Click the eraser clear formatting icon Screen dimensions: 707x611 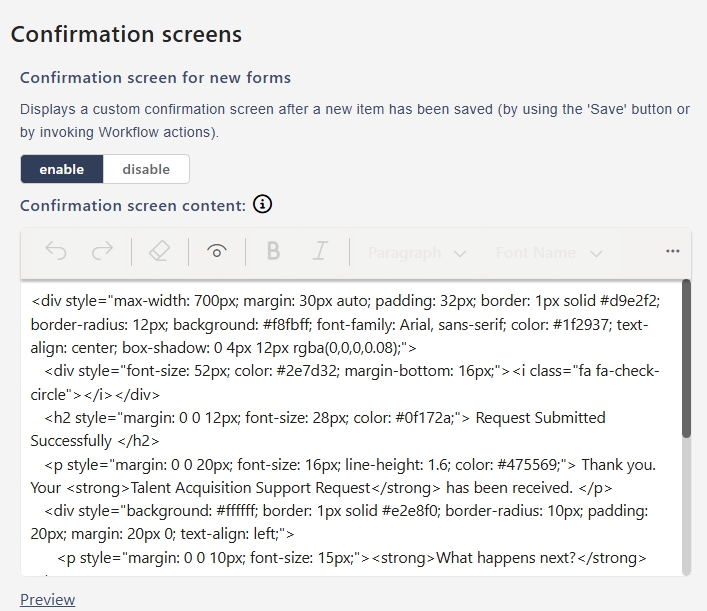(x=159, y=252)
